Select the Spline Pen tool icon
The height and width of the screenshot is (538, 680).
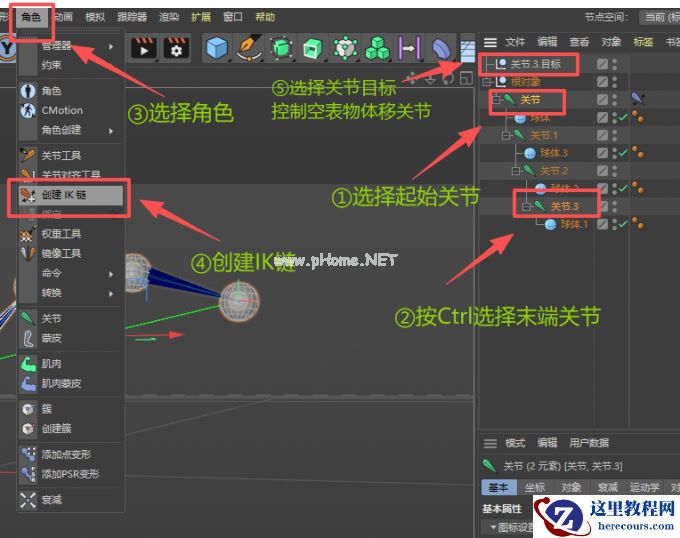(x=249, y=48)
